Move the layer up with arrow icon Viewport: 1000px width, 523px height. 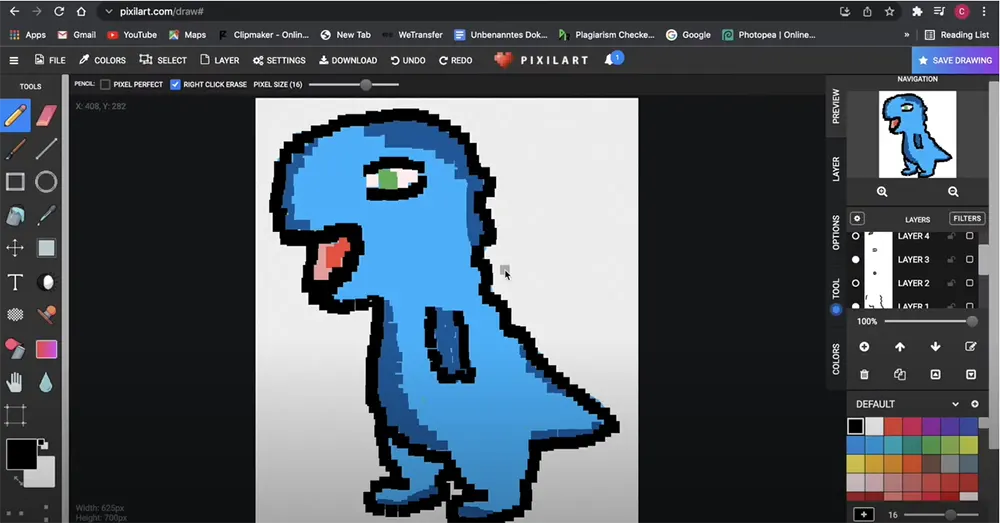tap(900, 347)
